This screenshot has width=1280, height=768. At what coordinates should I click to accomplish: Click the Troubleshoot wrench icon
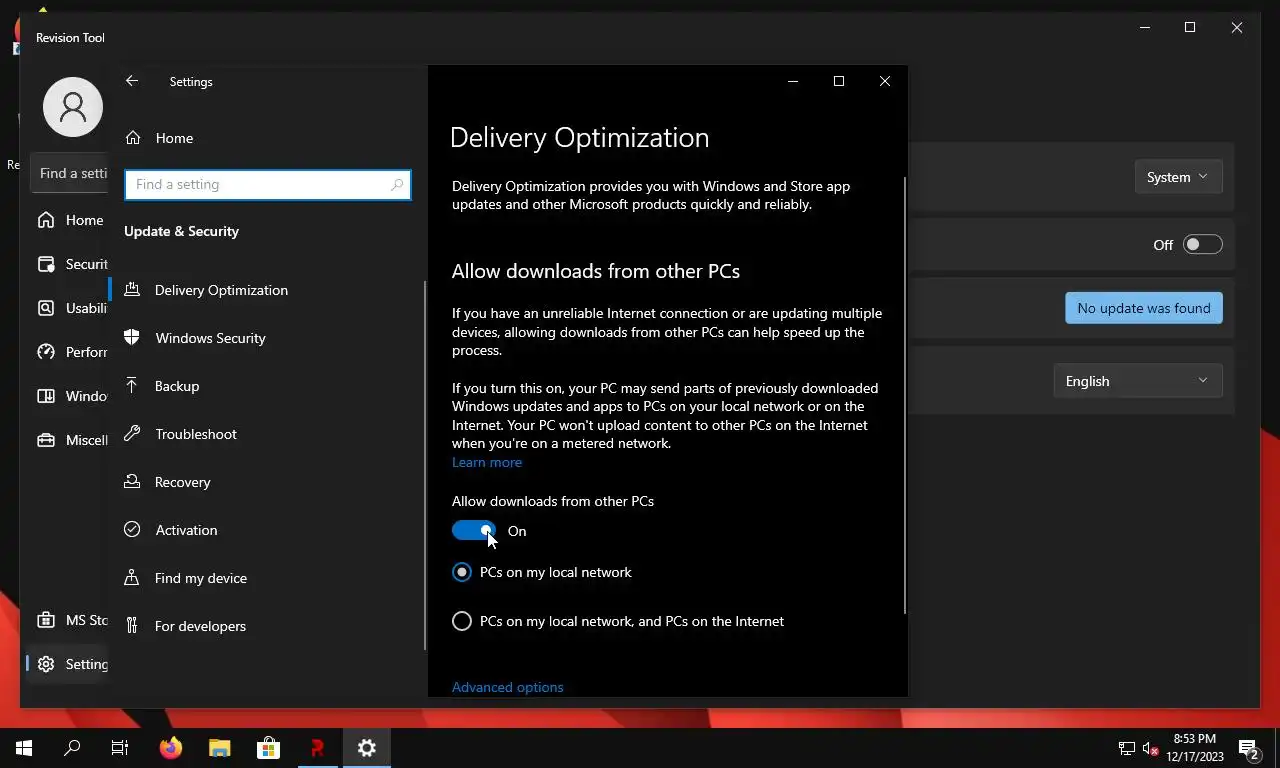pos(132,433)
